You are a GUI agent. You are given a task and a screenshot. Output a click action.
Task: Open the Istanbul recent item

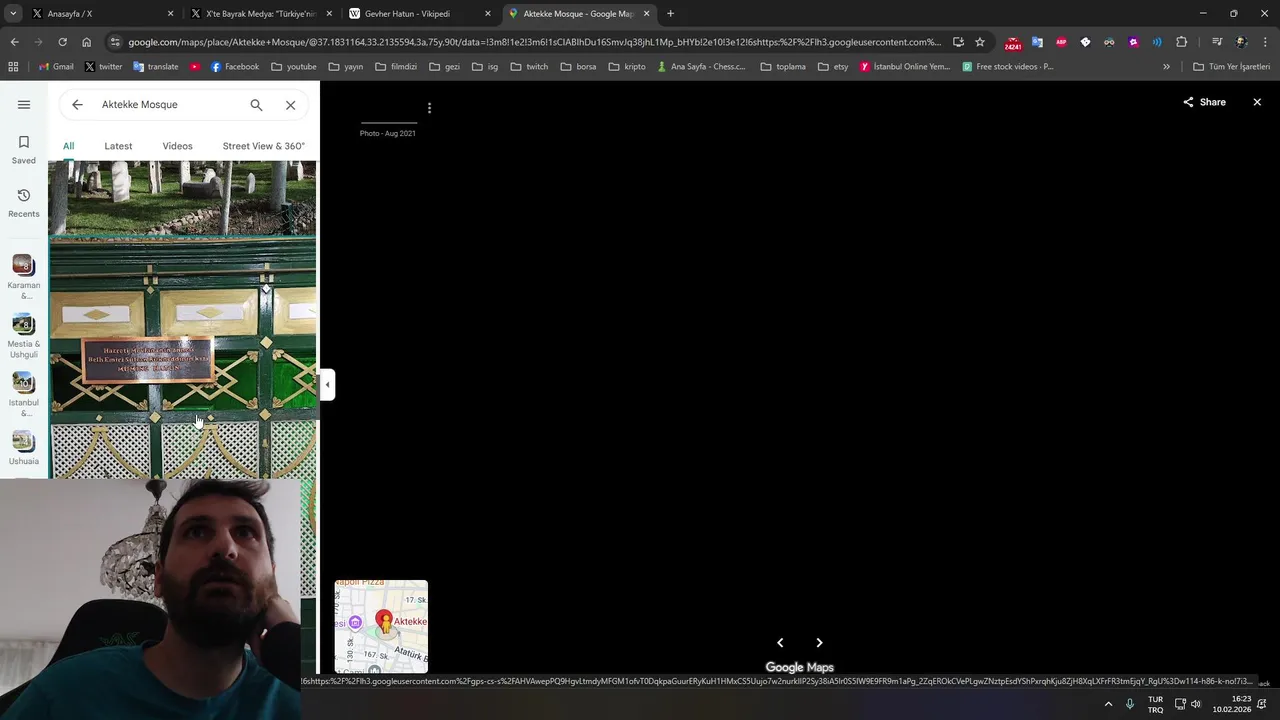[23, 395]
